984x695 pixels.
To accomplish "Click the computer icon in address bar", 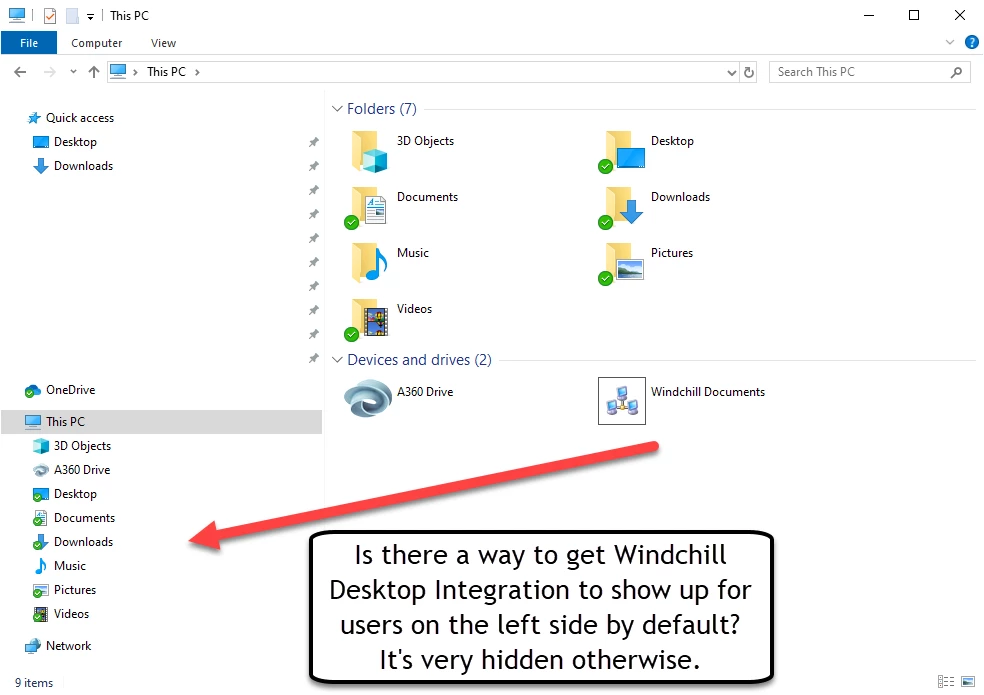I will tap(118, 72).
